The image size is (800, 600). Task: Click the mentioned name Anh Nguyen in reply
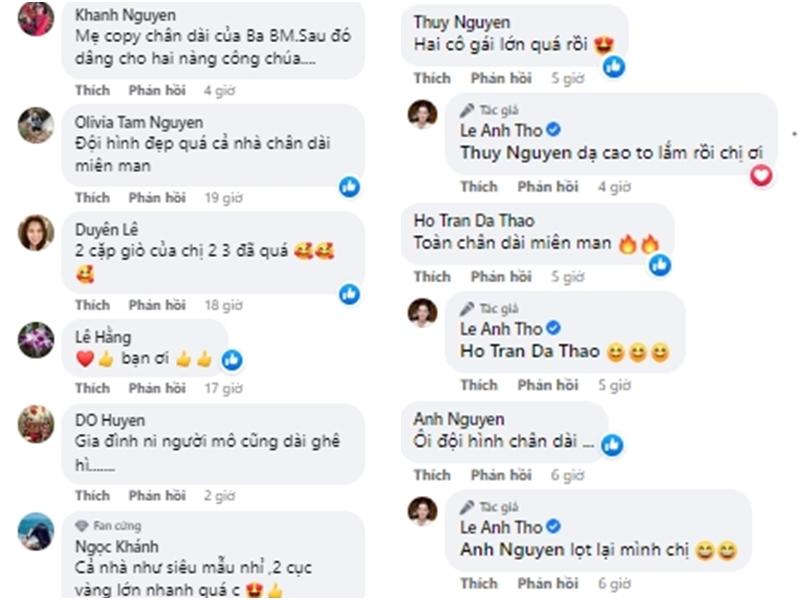tap(508, 549)
